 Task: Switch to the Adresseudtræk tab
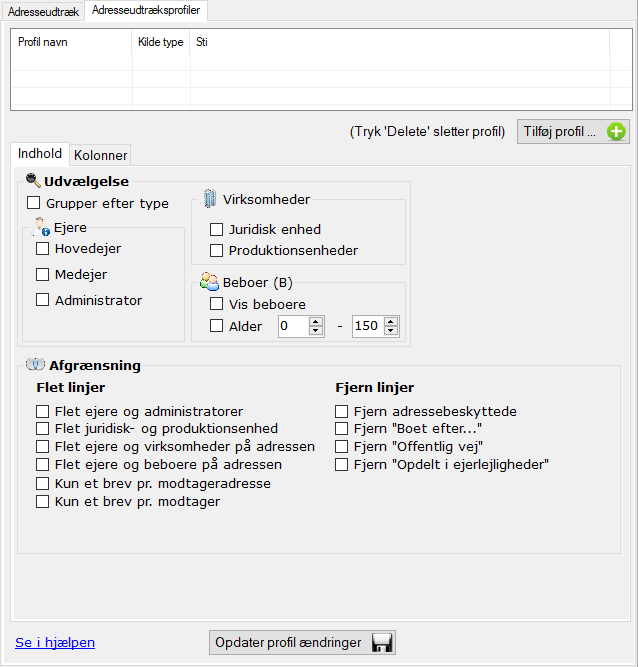coord(43,11)
